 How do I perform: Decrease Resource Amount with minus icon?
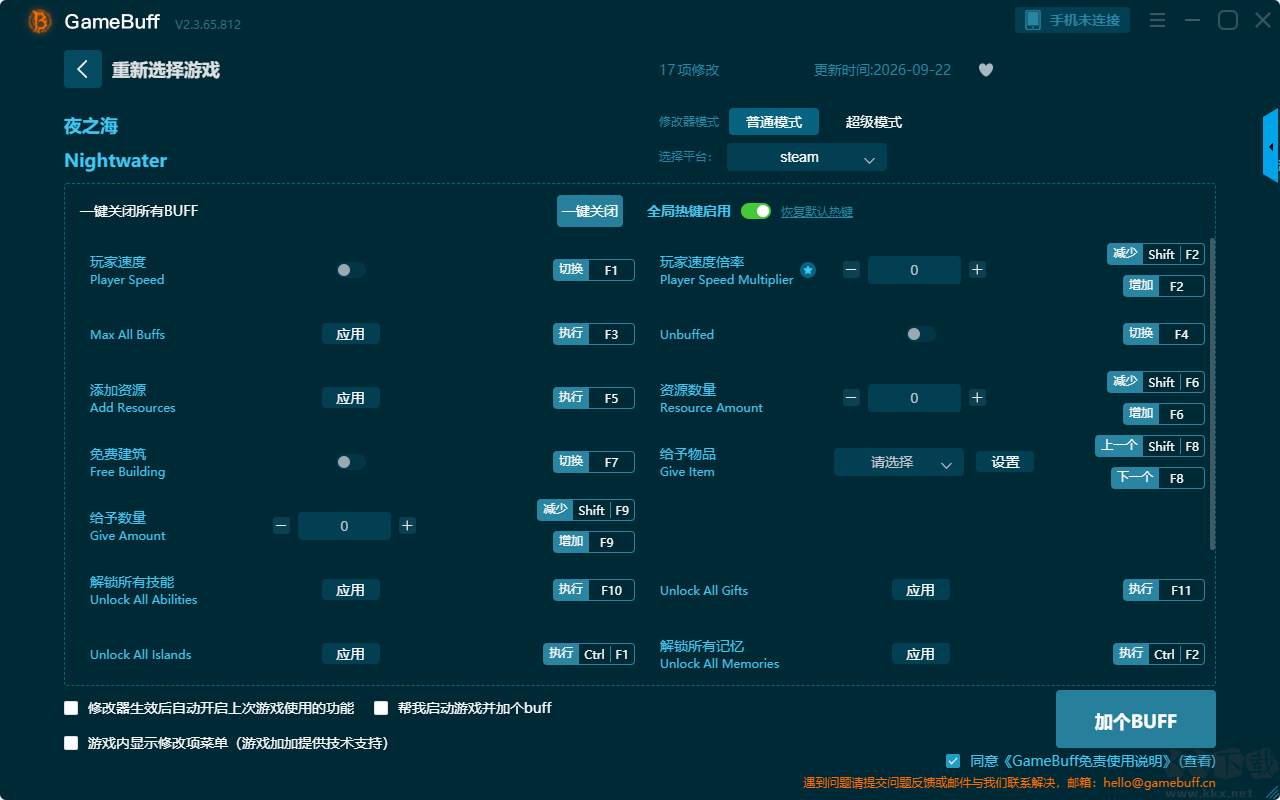(x=851, y=398)
